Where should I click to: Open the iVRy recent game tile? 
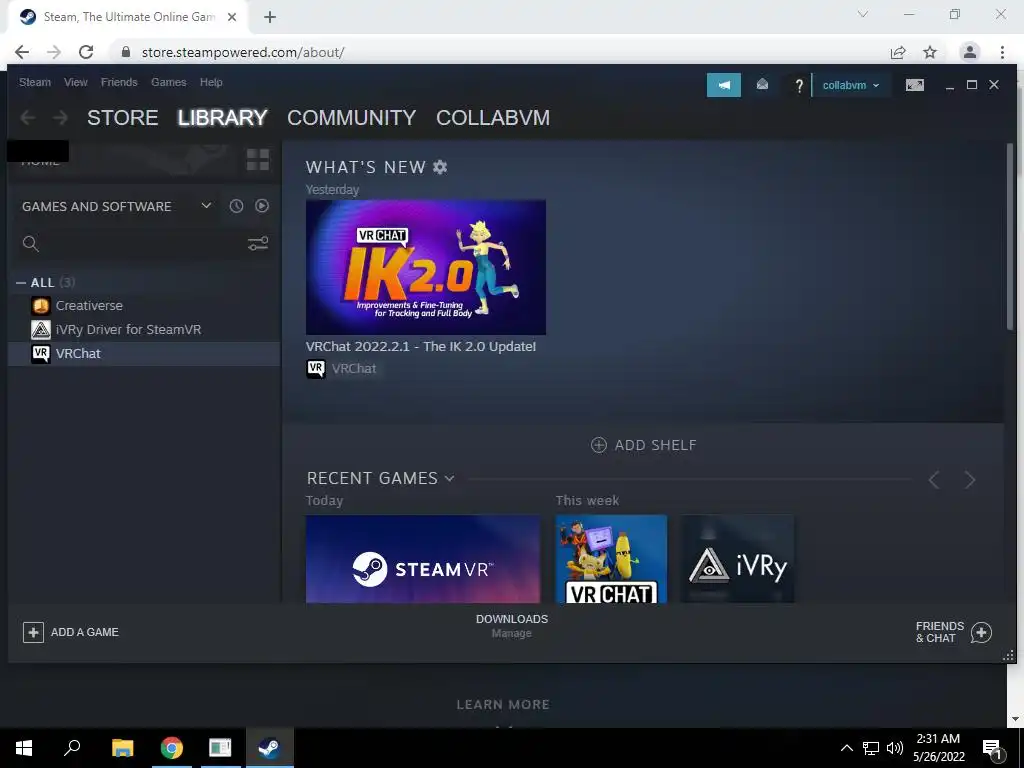pos(738,559)
